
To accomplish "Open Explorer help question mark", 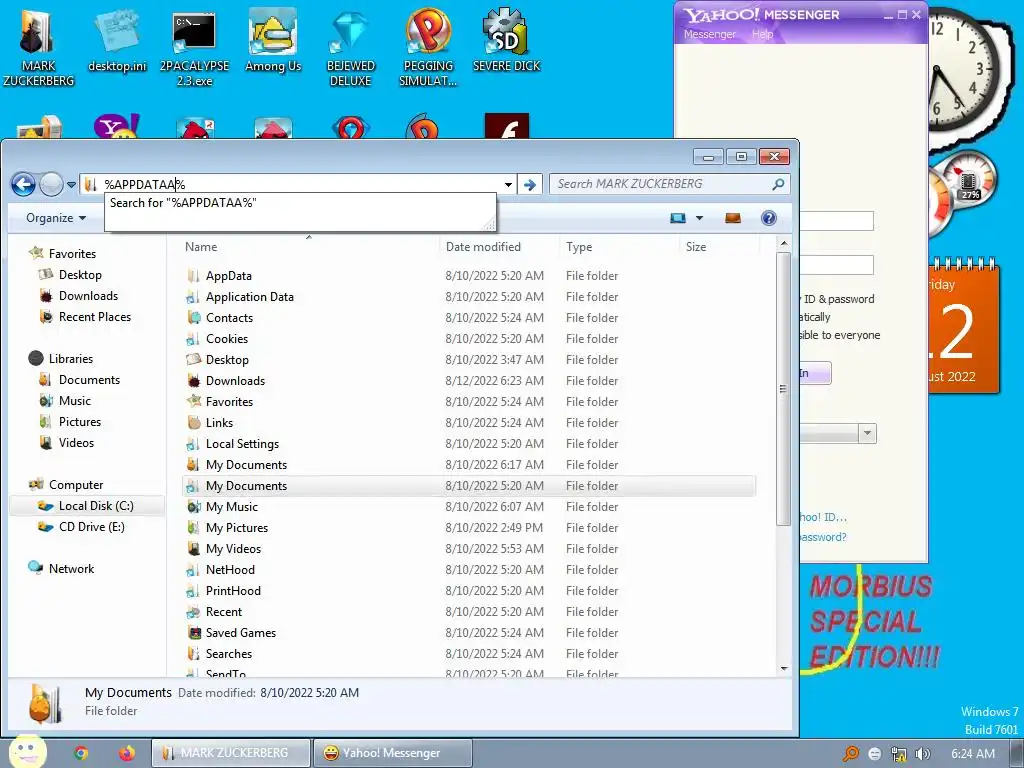I will pyautogui.click(x=769, y=218).
